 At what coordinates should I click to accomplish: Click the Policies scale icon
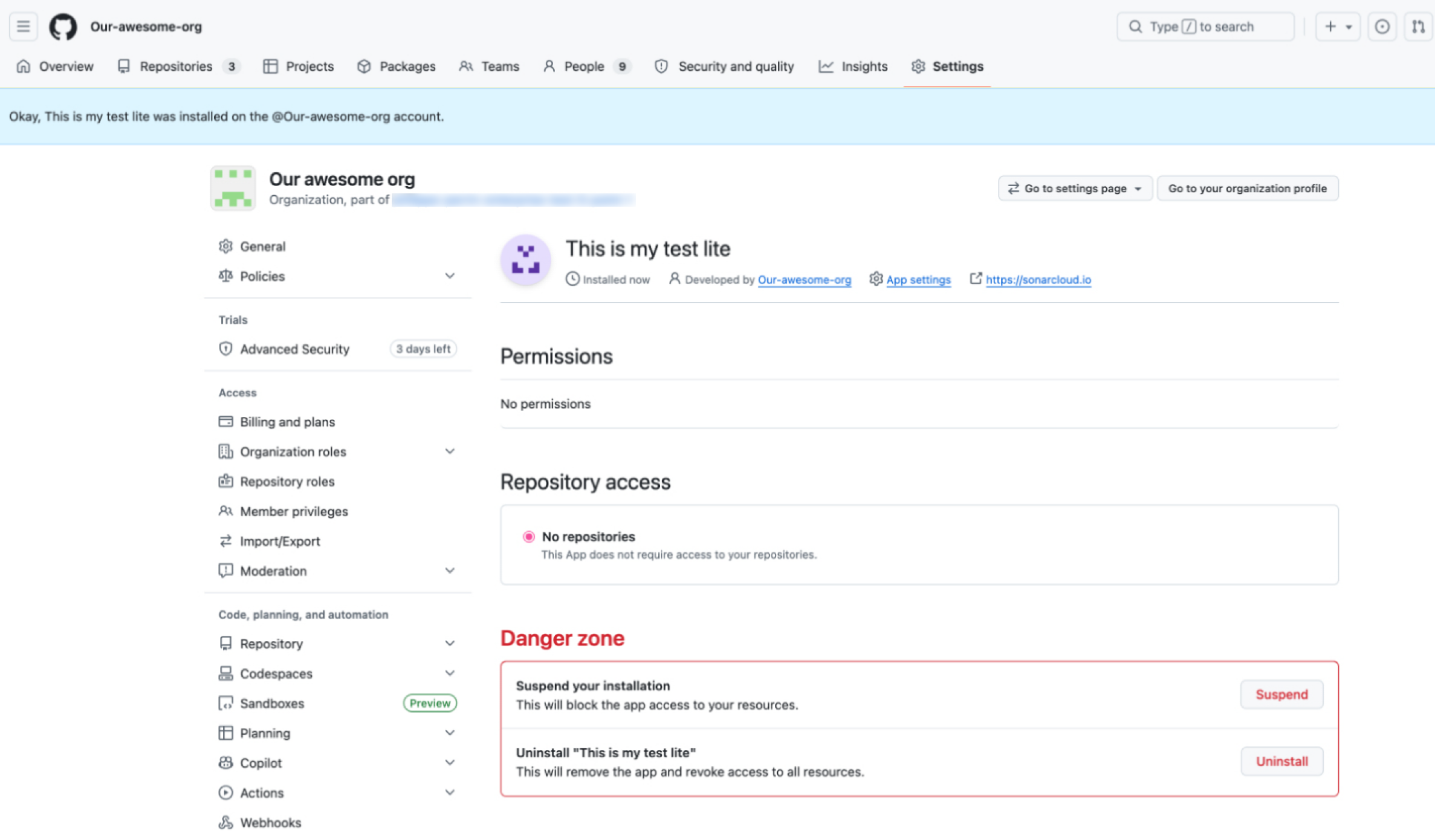click(225, 276)
